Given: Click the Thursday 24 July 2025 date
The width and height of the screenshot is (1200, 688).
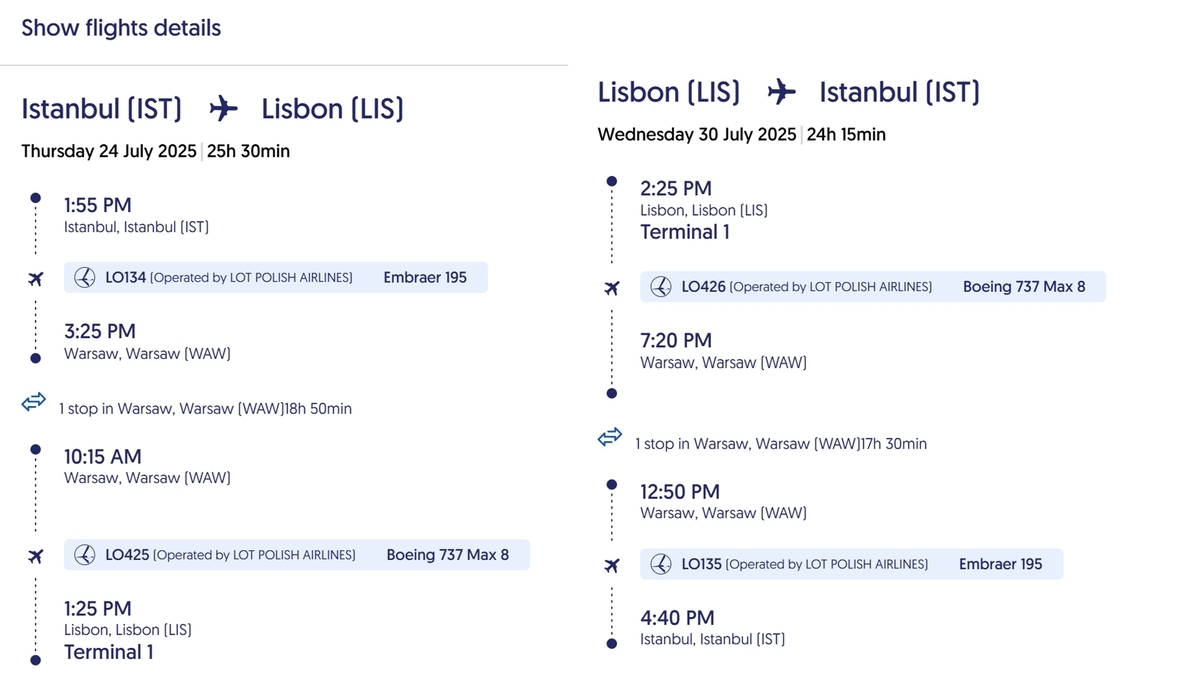Looking at the screenshot, I should (109, 152).
